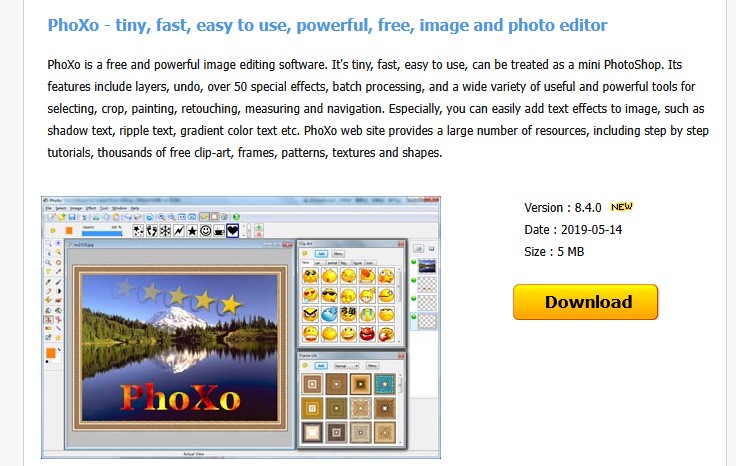Open the PhoXo page title heading link

tap(327, 25)
